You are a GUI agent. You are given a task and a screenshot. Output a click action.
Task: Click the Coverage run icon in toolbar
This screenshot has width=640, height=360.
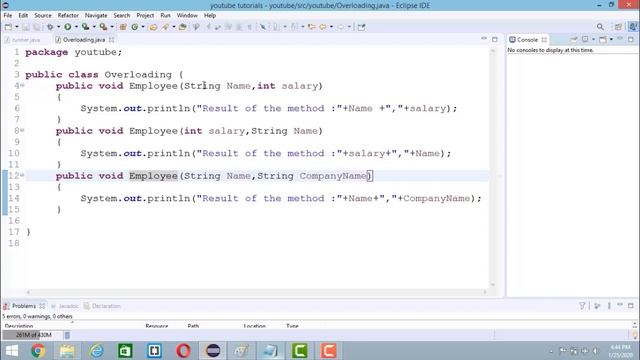pyautogui.click(x=85, y=27)
